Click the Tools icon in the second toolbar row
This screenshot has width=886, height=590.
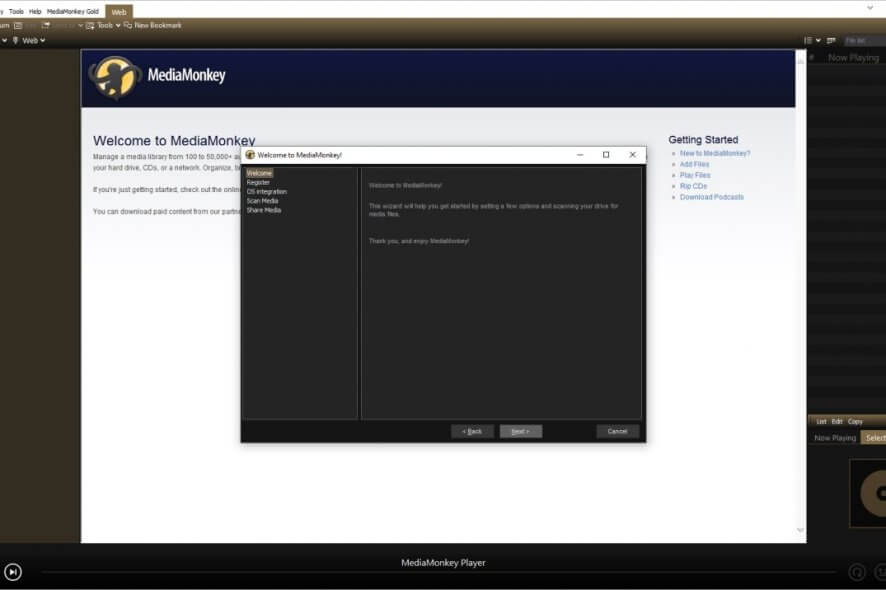coord(90,25)
